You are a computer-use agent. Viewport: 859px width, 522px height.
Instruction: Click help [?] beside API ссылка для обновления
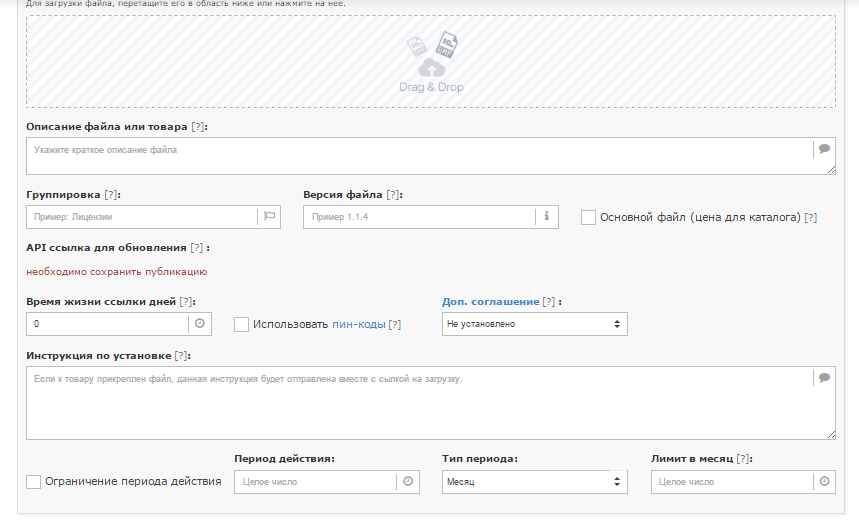(197, 248)
